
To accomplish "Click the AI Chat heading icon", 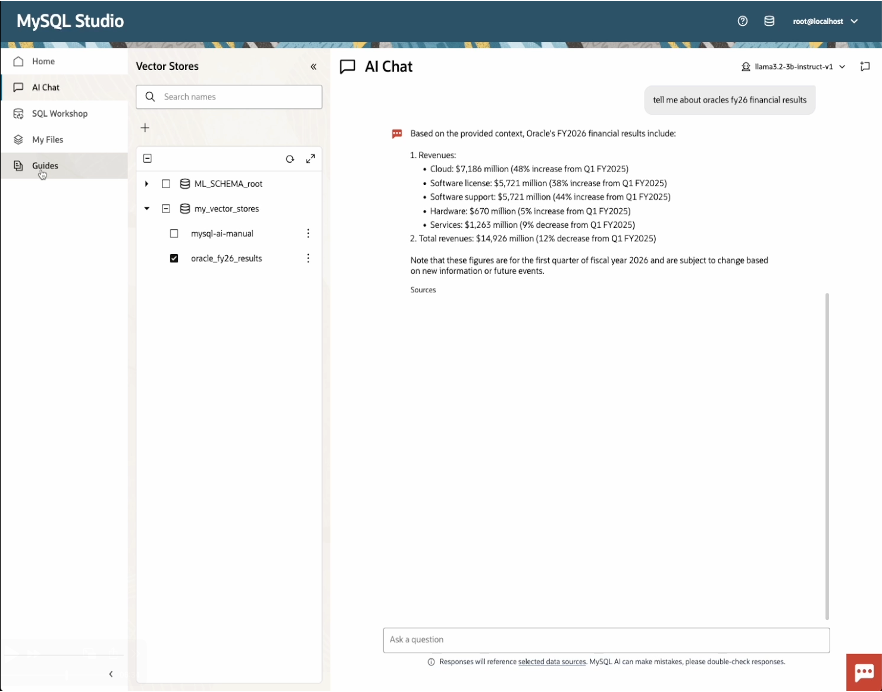I will 348,66.
